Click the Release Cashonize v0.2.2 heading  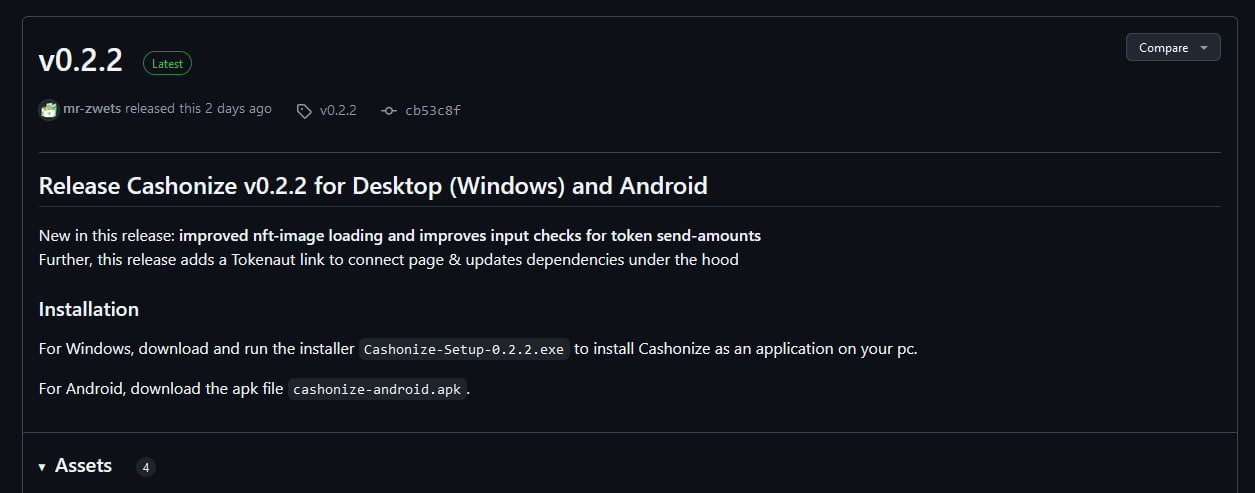click(x=373, y=186)
